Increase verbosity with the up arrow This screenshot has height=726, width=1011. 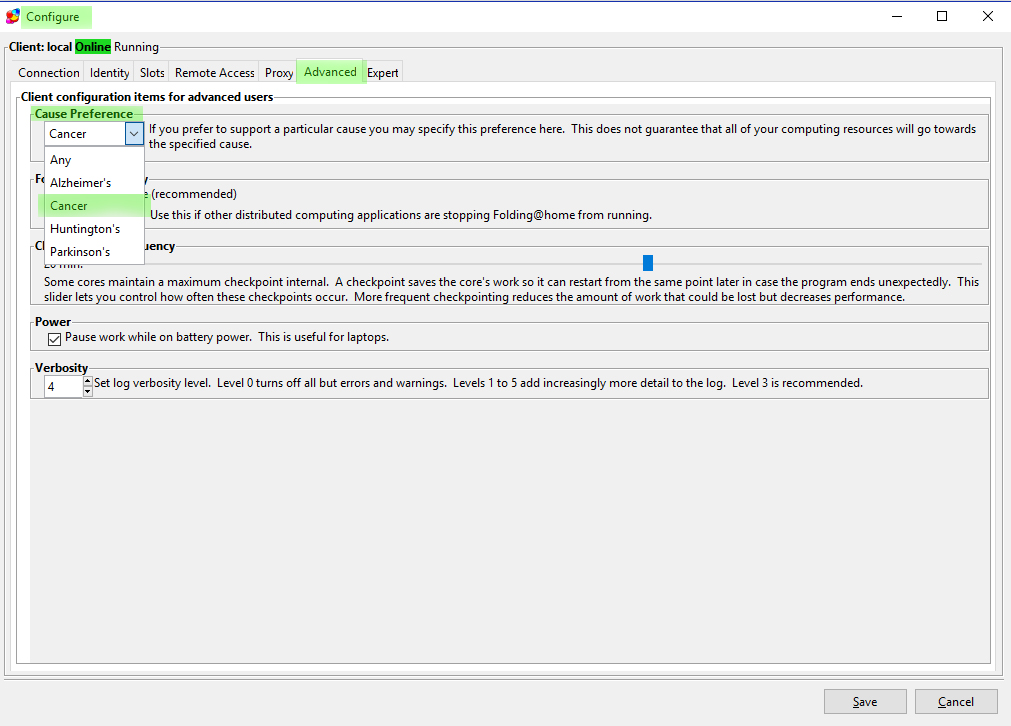pos(88,382)
